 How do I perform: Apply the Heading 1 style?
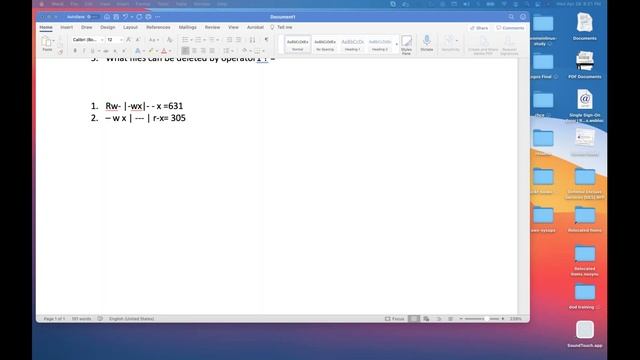352,44
